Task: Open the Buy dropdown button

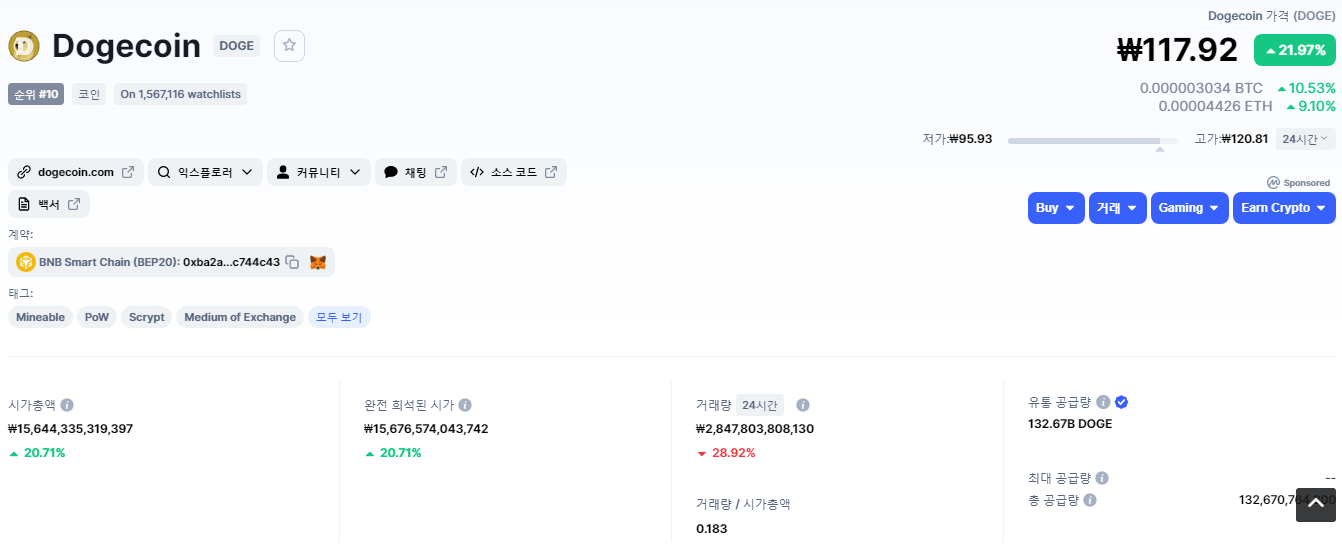Action: [1056, 208]
